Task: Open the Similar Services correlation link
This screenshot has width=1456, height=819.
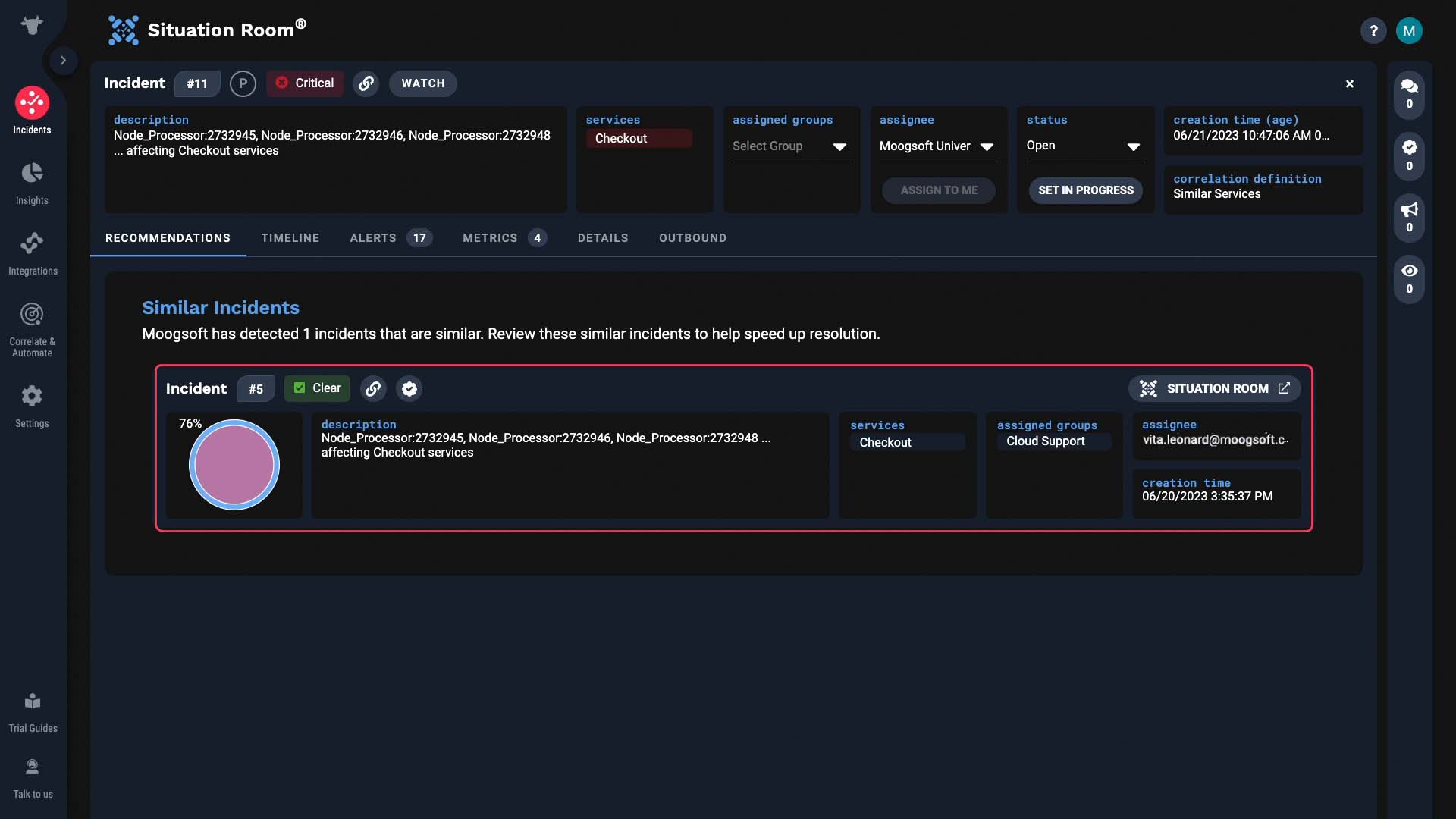Action: click(x=1216, y=194)
